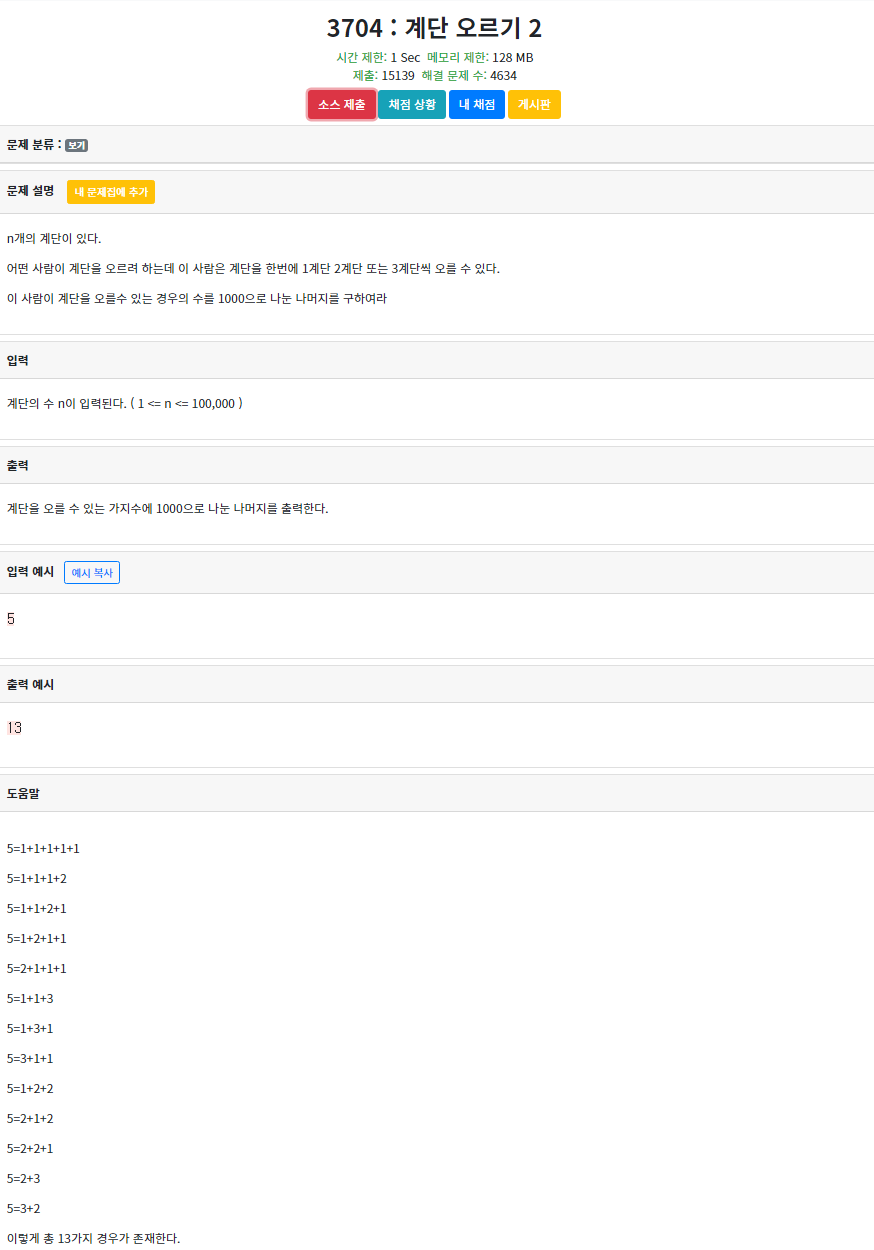
Task: Open the 채점 상황 status page
Action: click(412, 105)
